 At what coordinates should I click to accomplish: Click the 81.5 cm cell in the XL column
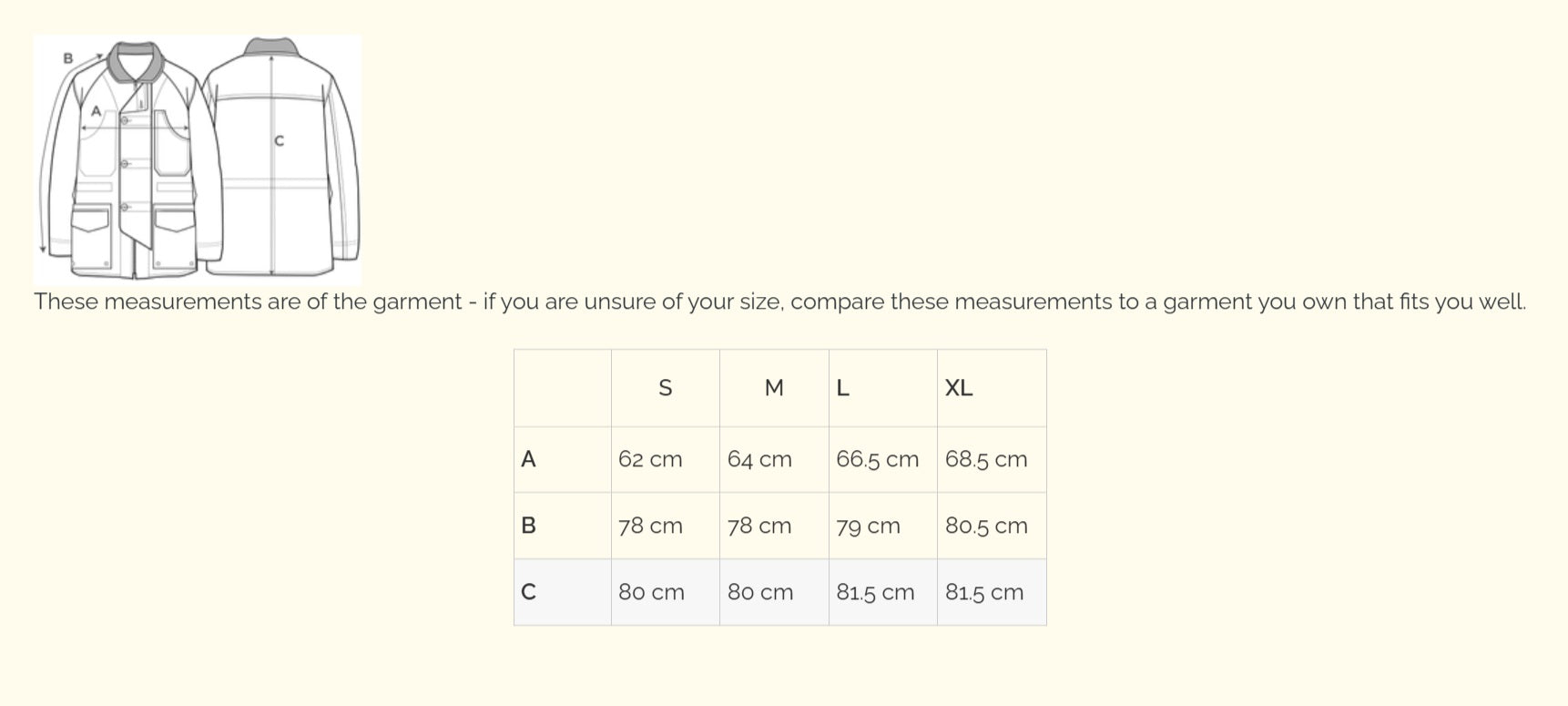tap(984, 592)
